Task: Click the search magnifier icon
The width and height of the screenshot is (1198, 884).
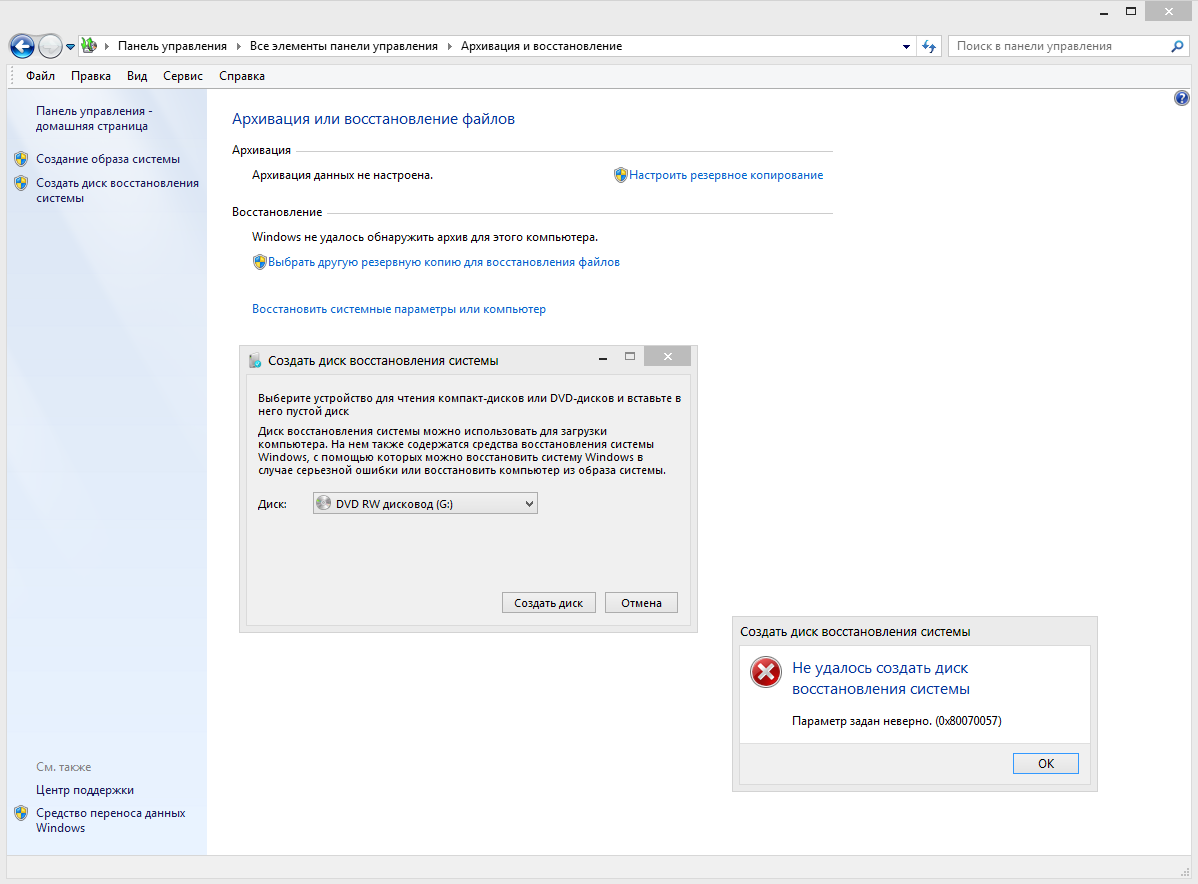Action: 1177,46
